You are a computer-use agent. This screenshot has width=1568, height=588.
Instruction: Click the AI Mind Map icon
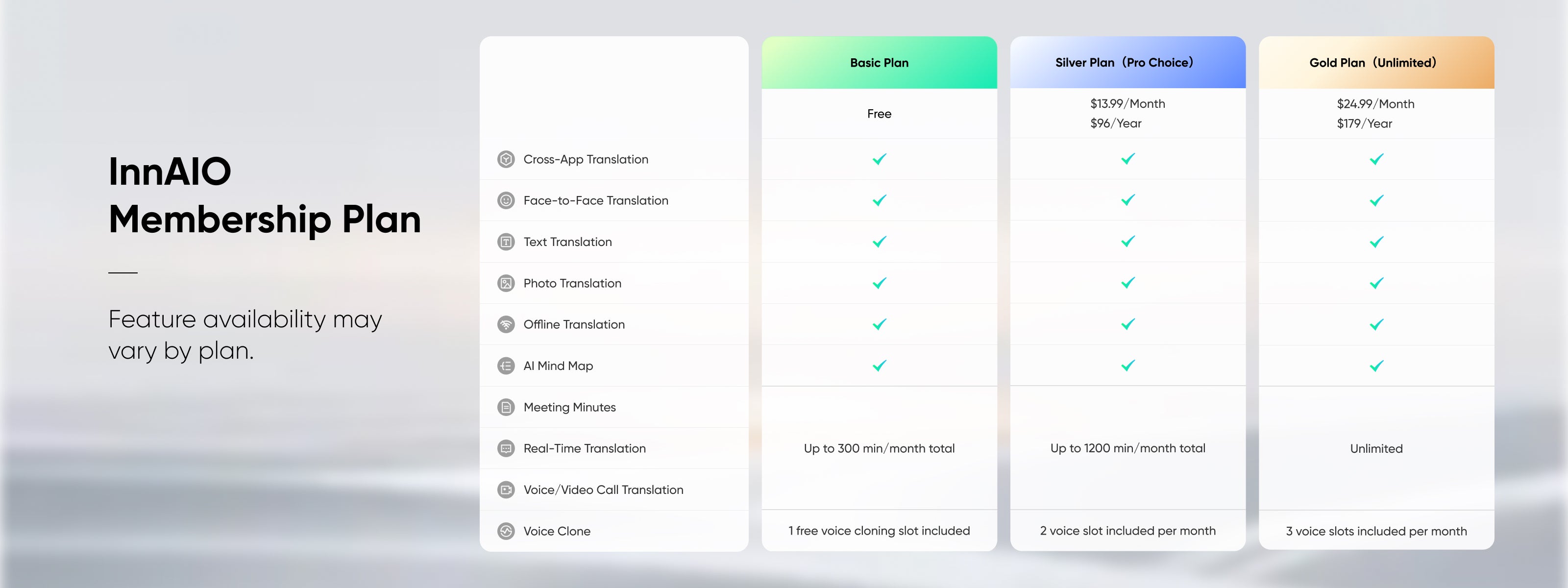pyautogui.click(x=506, y=366)
